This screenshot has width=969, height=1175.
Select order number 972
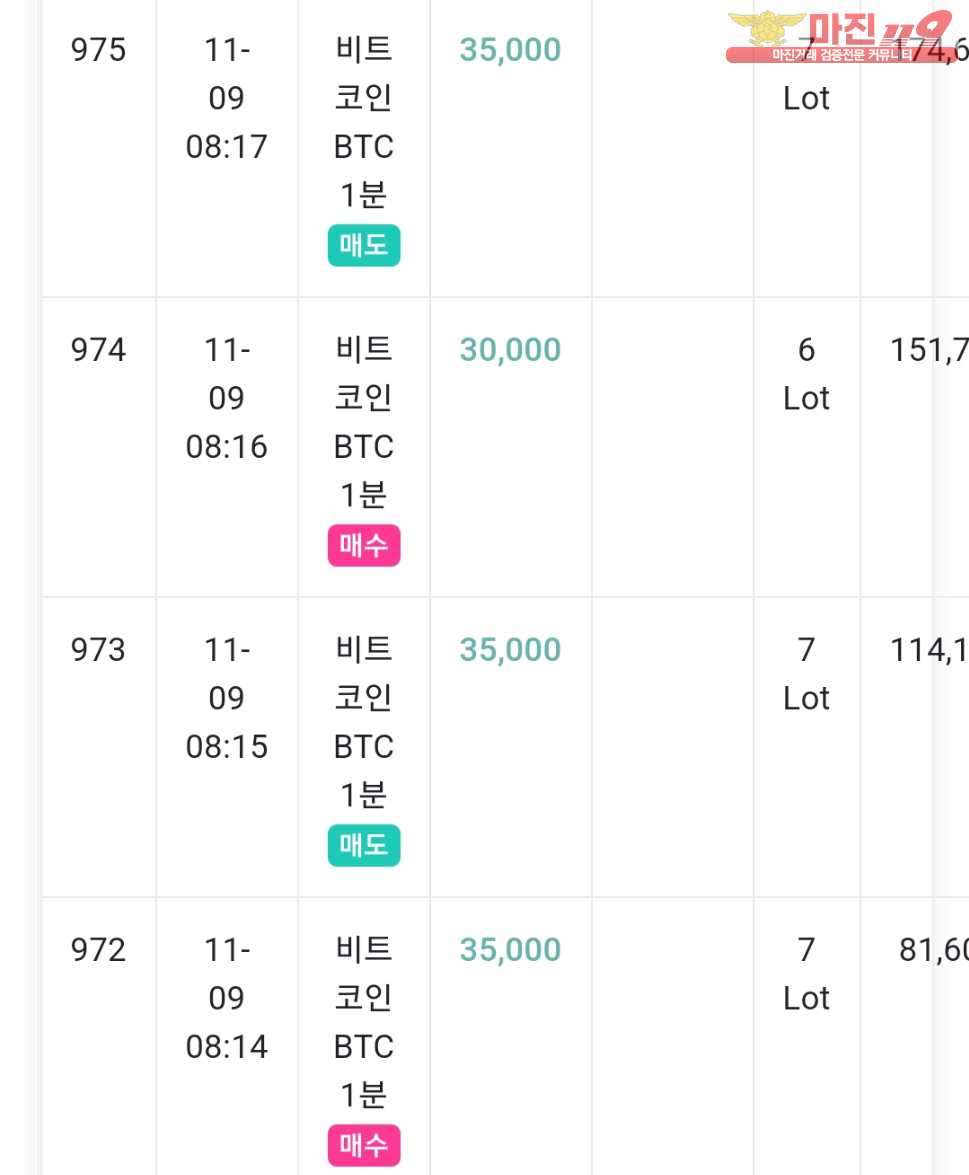tap(98, 950)
